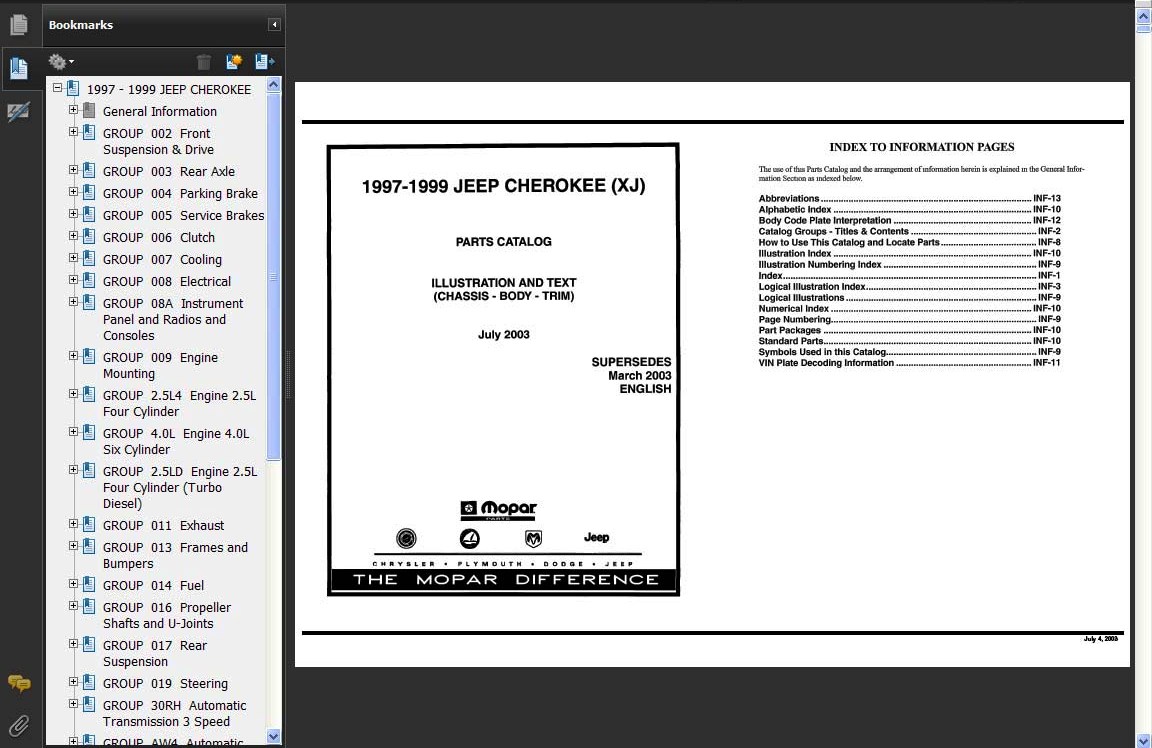
Task: Click Symbols Used in this Catalog entry
Action: click(910, 352)
